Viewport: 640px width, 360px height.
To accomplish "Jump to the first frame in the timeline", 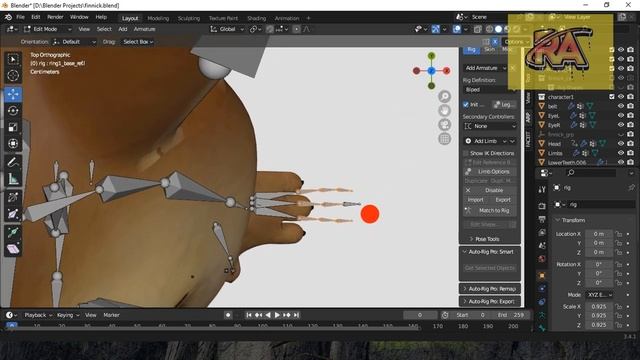I will point(249,315).
